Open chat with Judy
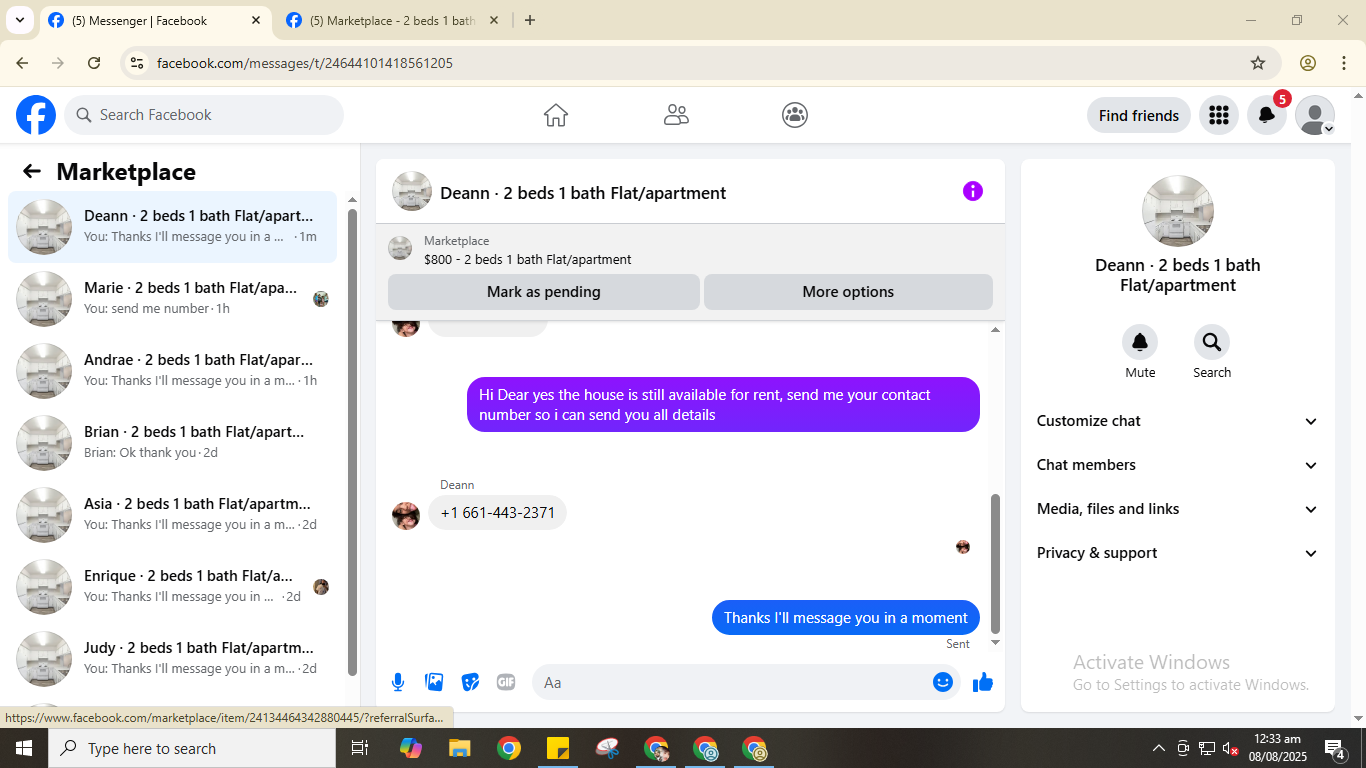The height and width of the screenshot is (768, 1366). pyautogui.click(x=173, y=658)
